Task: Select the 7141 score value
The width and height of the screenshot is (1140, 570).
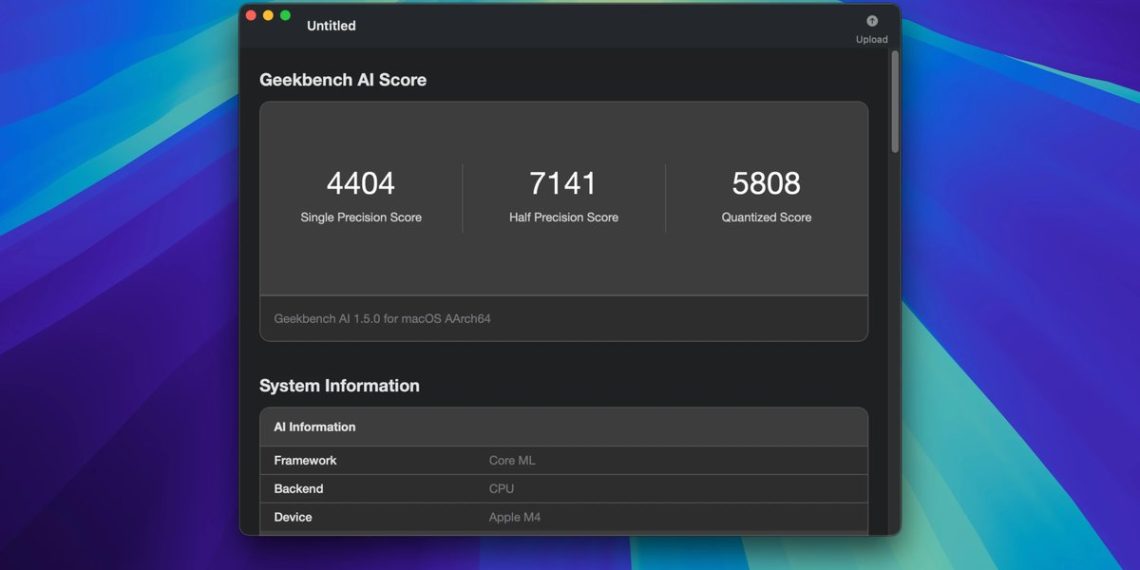Action: (x=563, y=184)
